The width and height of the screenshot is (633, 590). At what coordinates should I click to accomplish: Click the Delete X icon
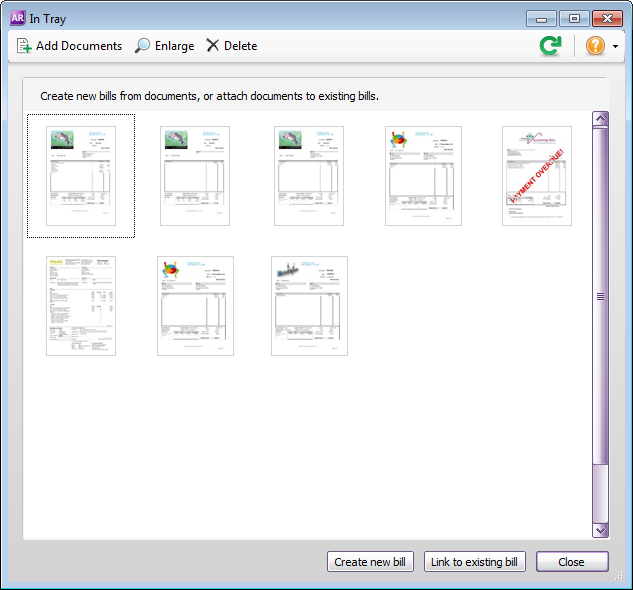(212, 46)
